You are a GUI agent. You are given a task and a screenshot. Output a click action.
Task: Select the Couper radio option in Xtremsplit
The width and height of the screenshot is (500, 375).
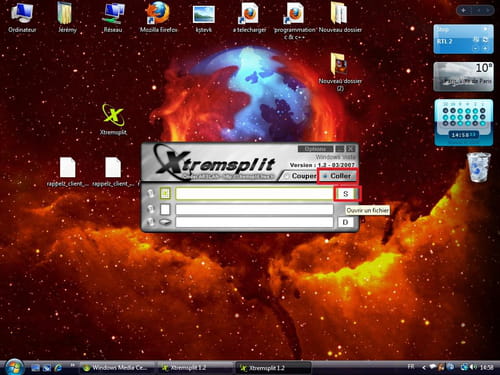(x=300, y=176)
